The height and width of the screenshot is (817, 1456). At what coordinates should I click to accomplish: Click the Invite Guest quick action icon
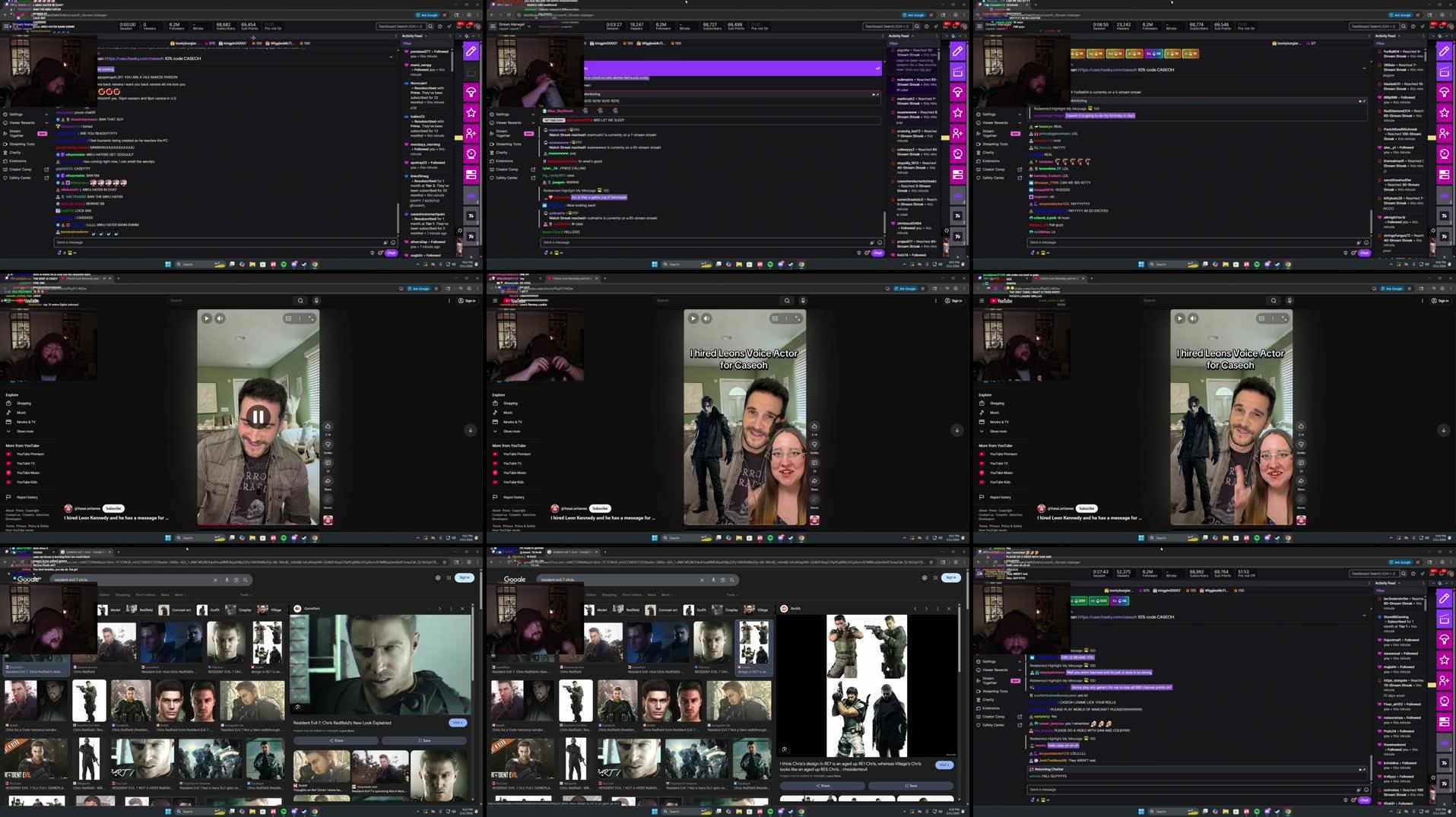tap(470, 132)
